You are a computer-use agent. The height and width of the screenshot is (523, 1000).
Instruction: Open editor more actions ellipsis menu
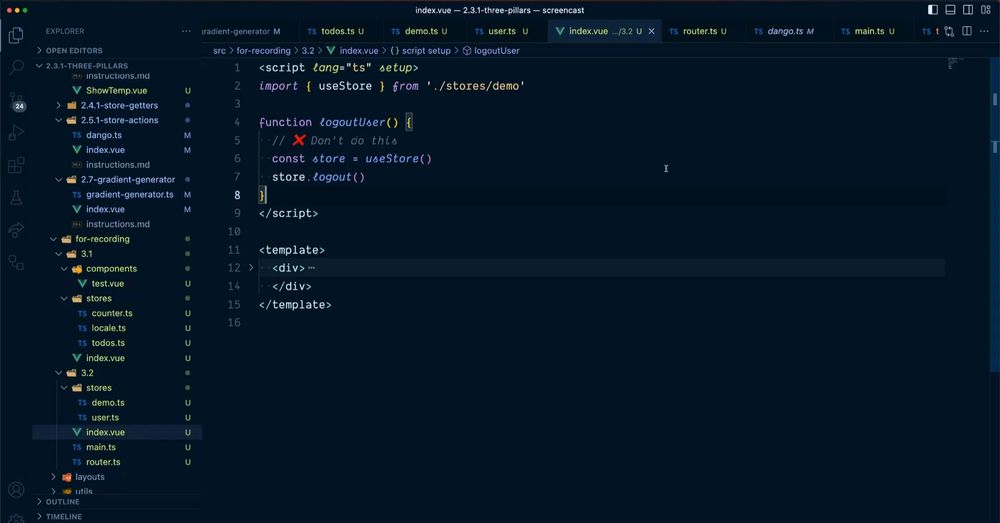[x=985, y=31]
